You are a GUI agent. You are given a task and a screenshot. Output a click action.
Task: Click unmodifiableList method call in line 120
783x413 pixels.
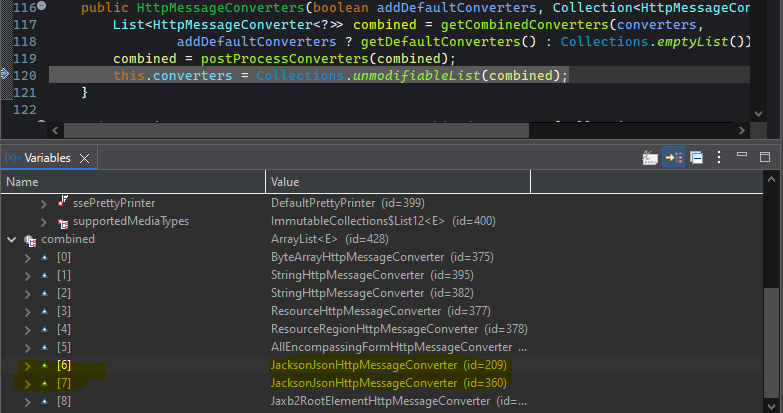416,75
